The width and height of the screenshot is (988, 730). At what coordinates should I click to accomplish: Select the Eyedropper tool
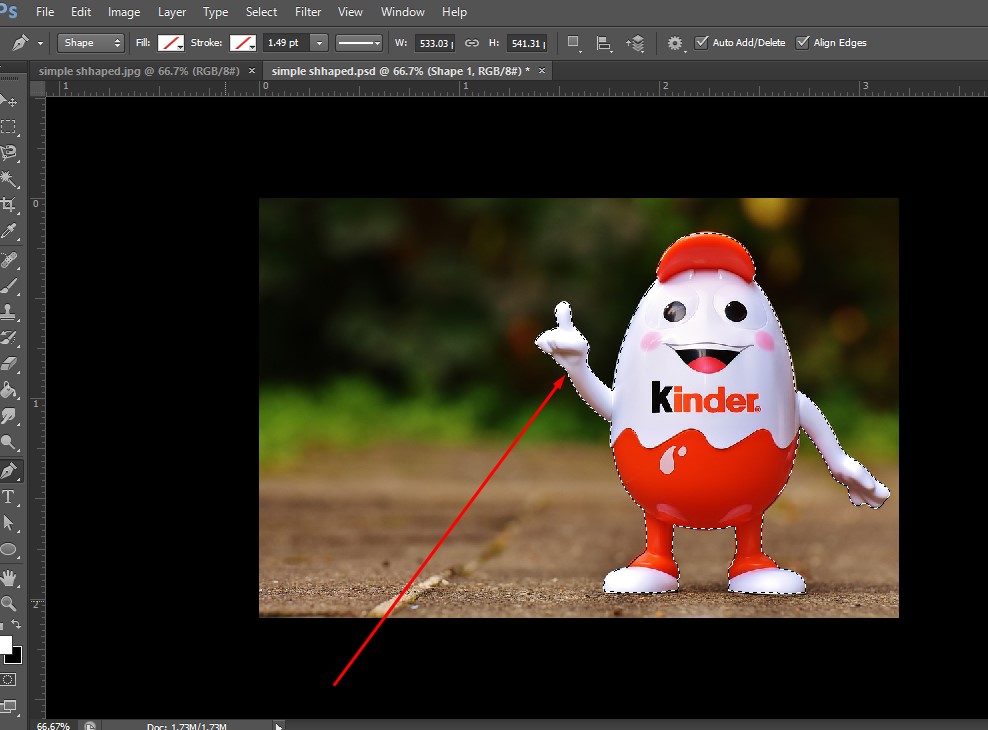tap(9, 231)
